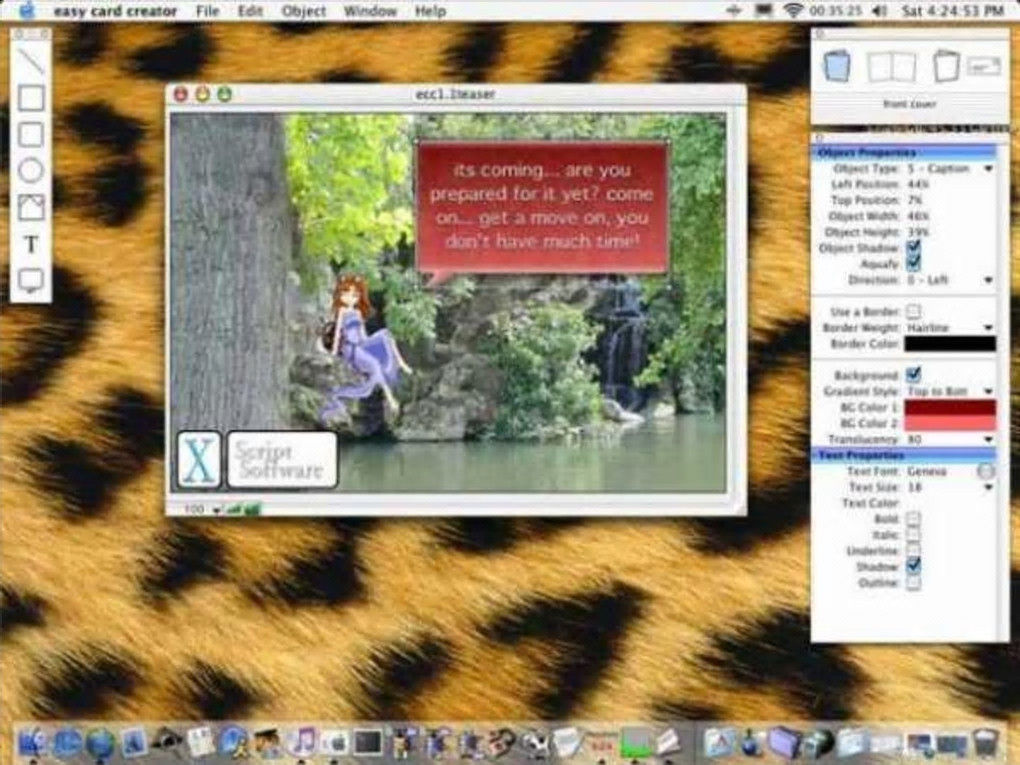This screenshot has height=765, width=1020.
Task: Click the volume icon in menu bar
Action: point(879,10)
